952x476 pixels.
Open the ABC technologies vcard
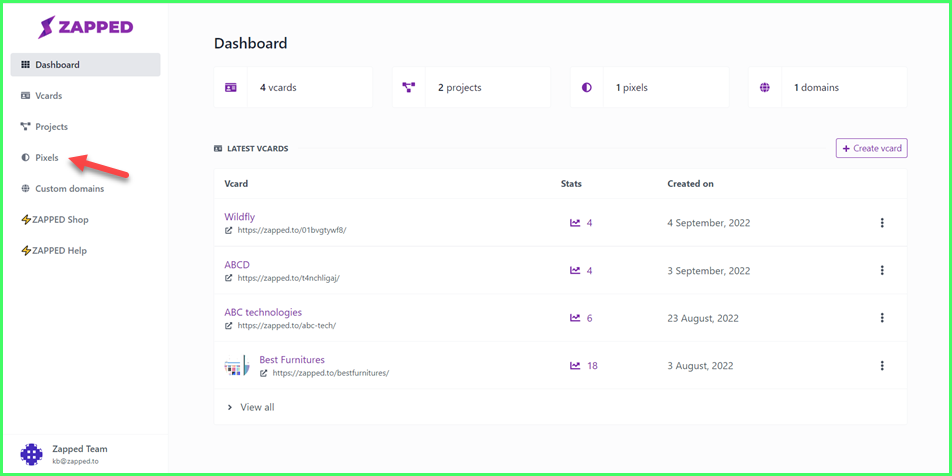click(x=263, y=312)
